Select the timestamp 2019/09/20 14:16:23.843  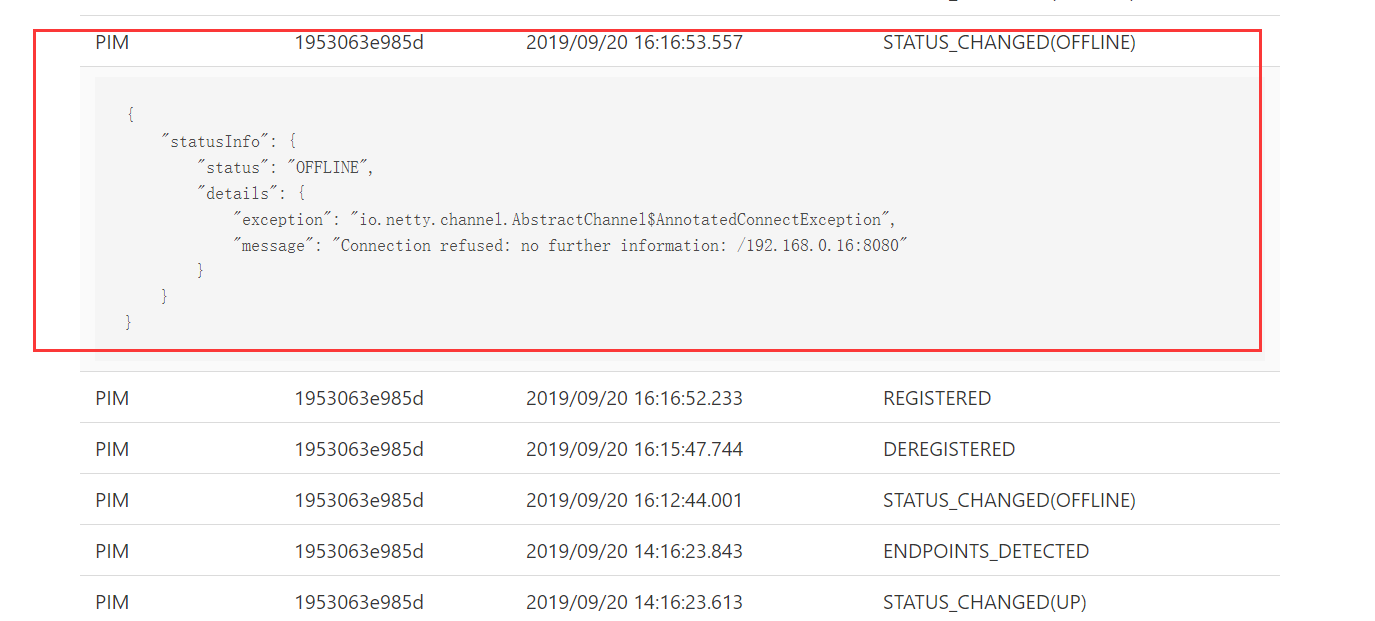(x=636, y=551)
